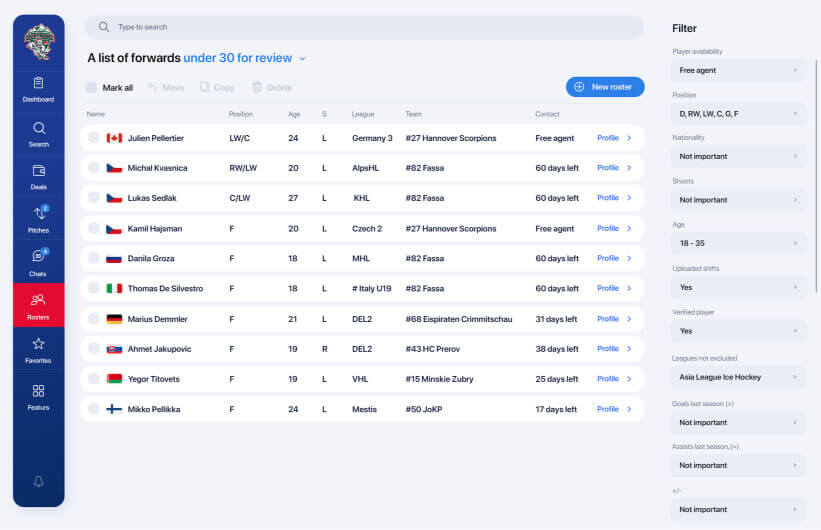Viewport: 821px width, 530px height.
Task: Create a New roster
Action: pyautogui.click(x=604, y=87)
